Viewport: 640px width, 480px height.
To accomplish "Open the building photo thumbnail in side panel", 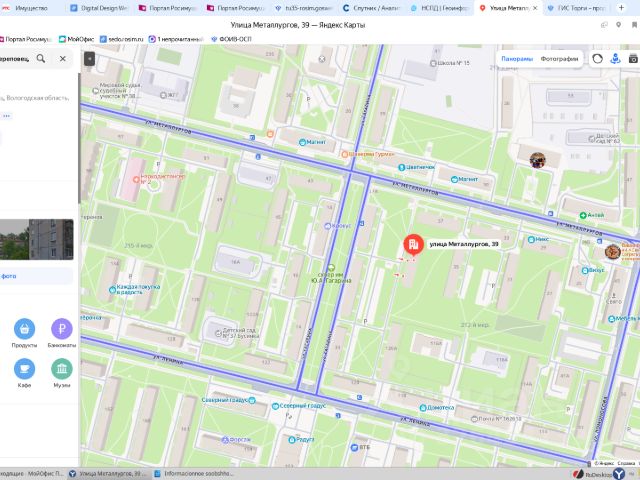I will 37,240.
